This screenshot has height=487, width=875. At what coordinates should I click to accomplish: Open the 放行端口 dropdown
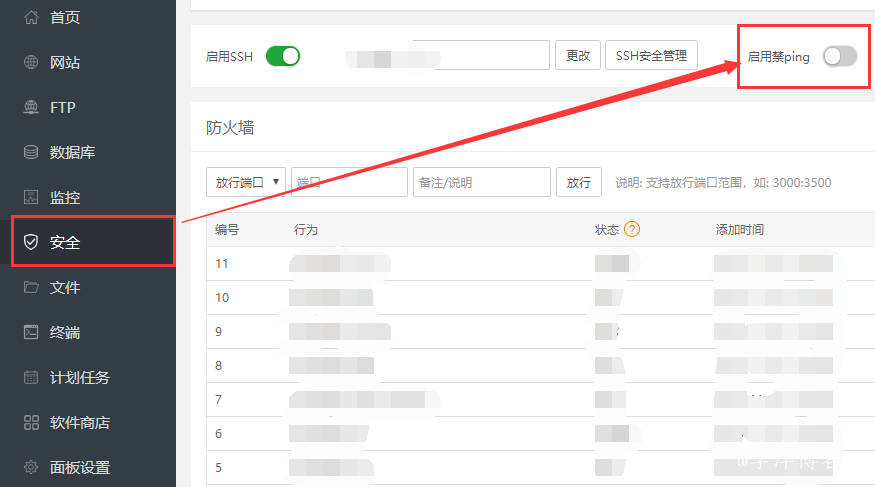pos(246,182)
